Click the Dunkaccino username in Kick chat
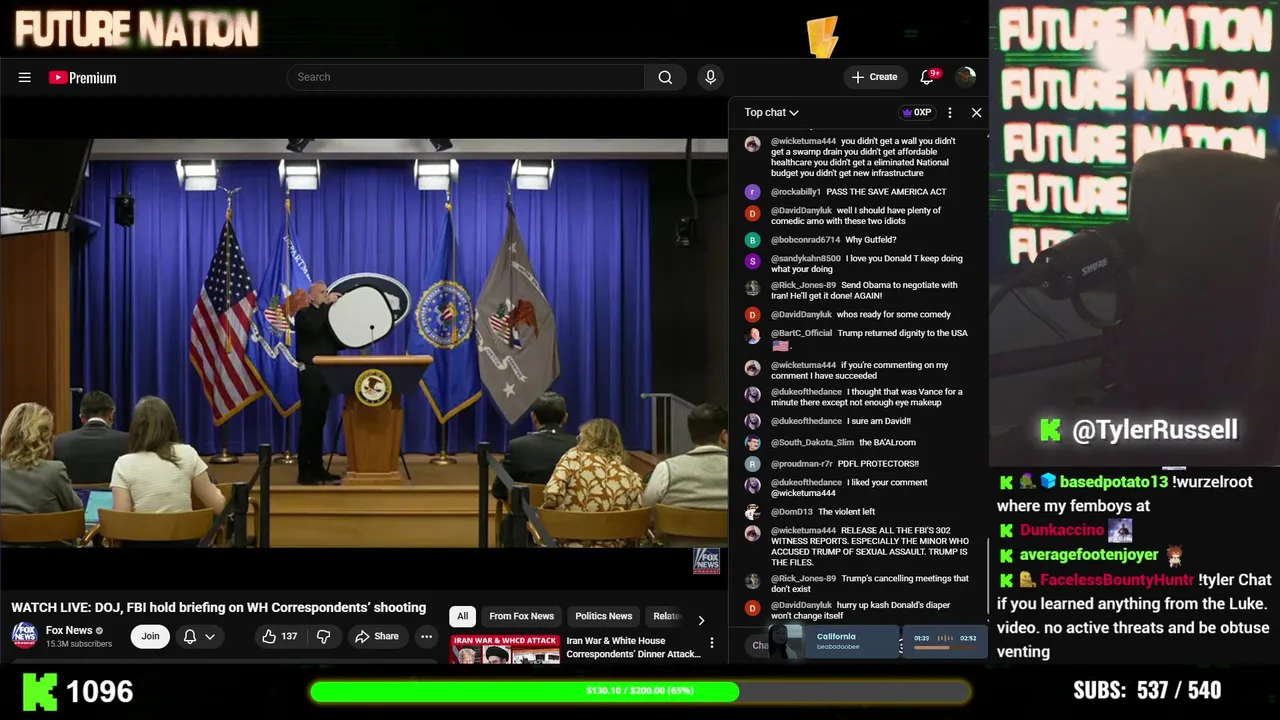 (1061, 530)
